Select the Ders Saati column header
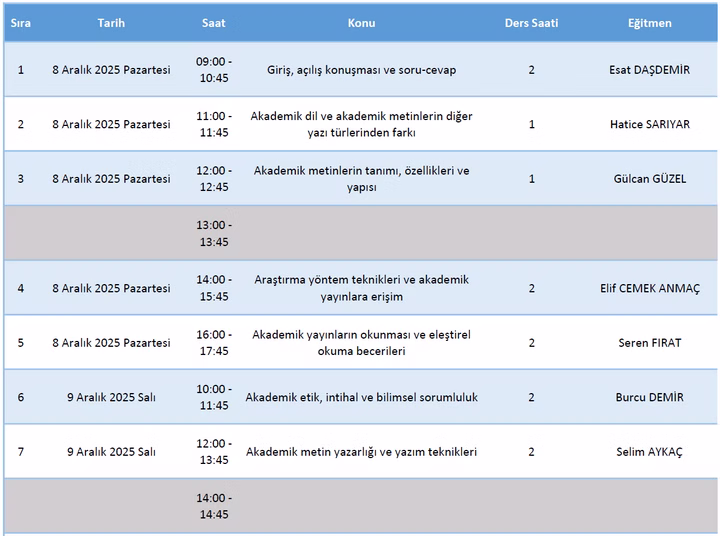Image resolution: width=720 pixels, height=536 pixels. (x=531, y=23)
